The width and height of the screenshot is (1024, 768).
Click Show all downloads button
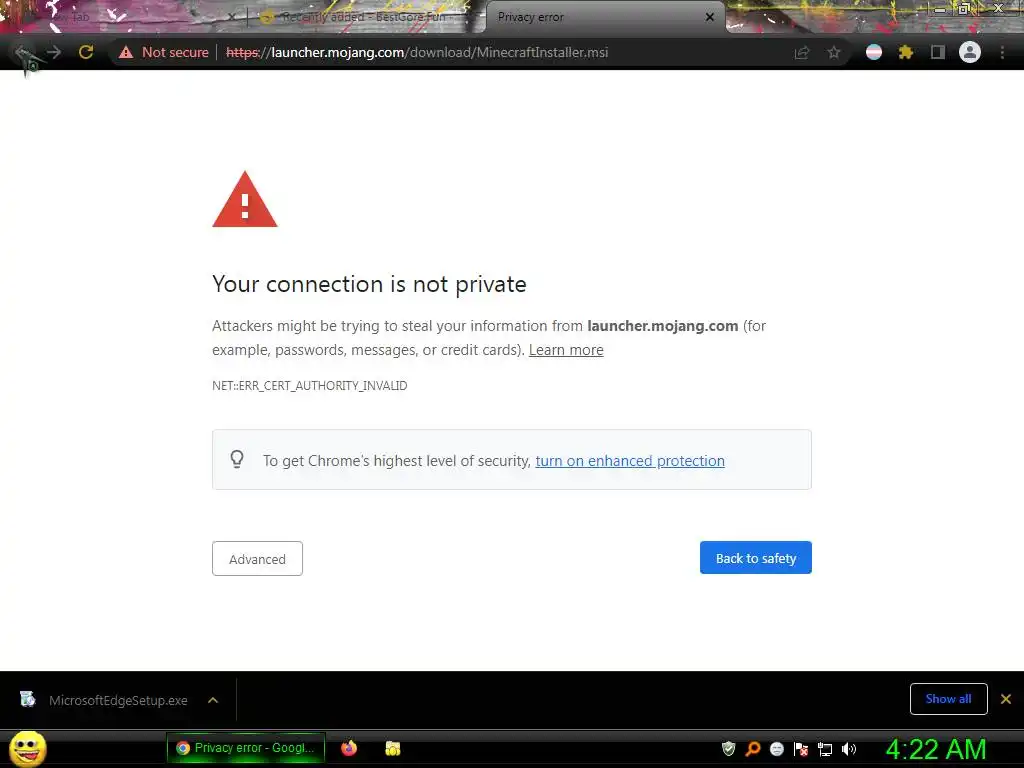[948, 699]
